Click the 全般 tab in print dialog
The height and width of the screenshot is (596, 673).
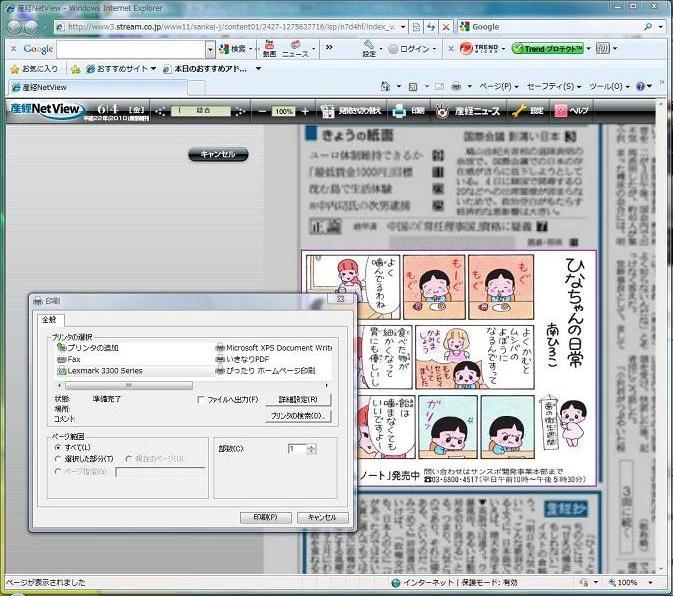pyautogui.click(x=50, y=320)
